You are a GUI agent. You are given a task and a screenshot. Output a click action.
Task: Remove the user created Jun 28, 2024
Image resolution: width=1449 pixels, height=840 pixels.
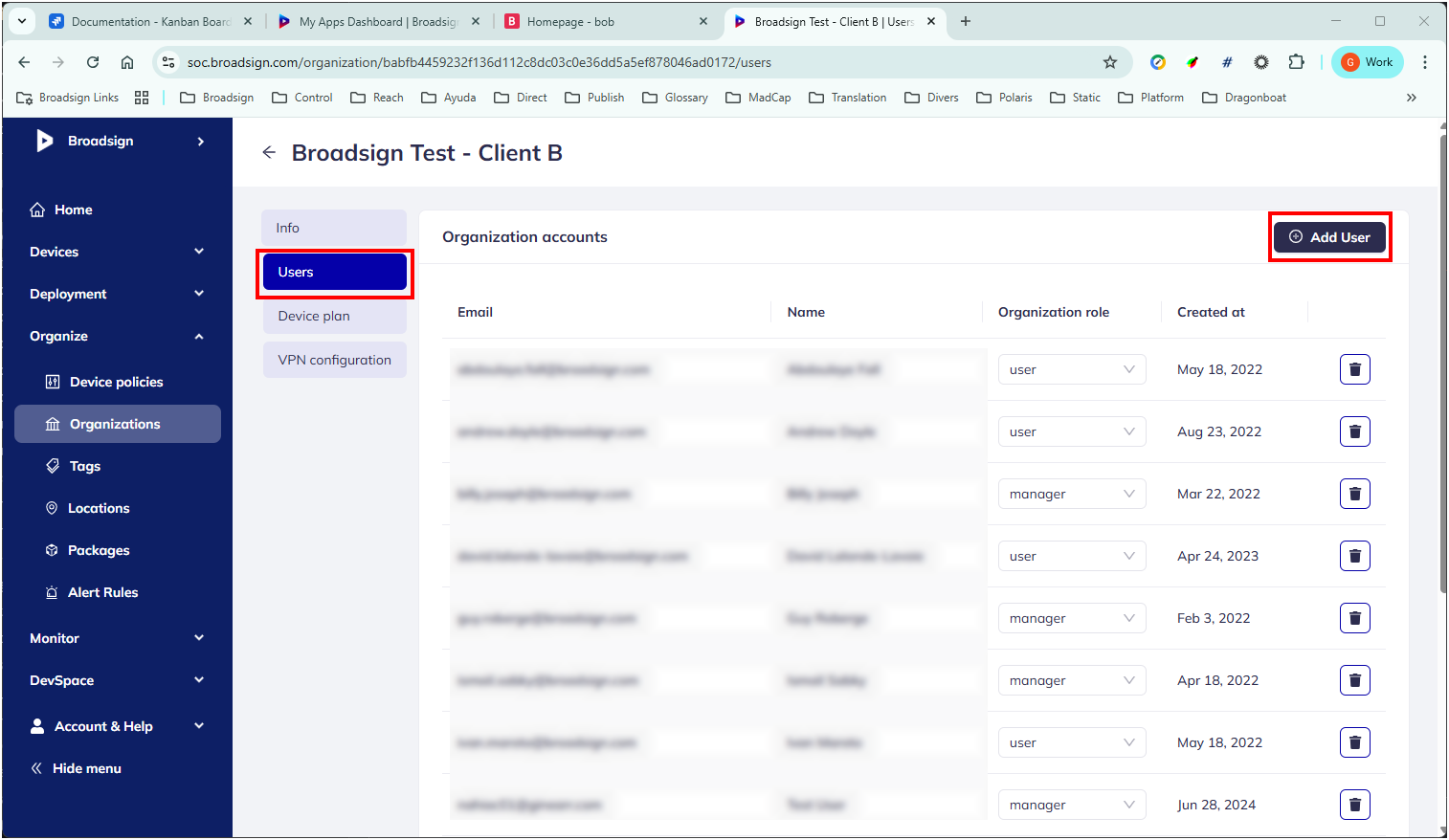(x=1354, y=805)
